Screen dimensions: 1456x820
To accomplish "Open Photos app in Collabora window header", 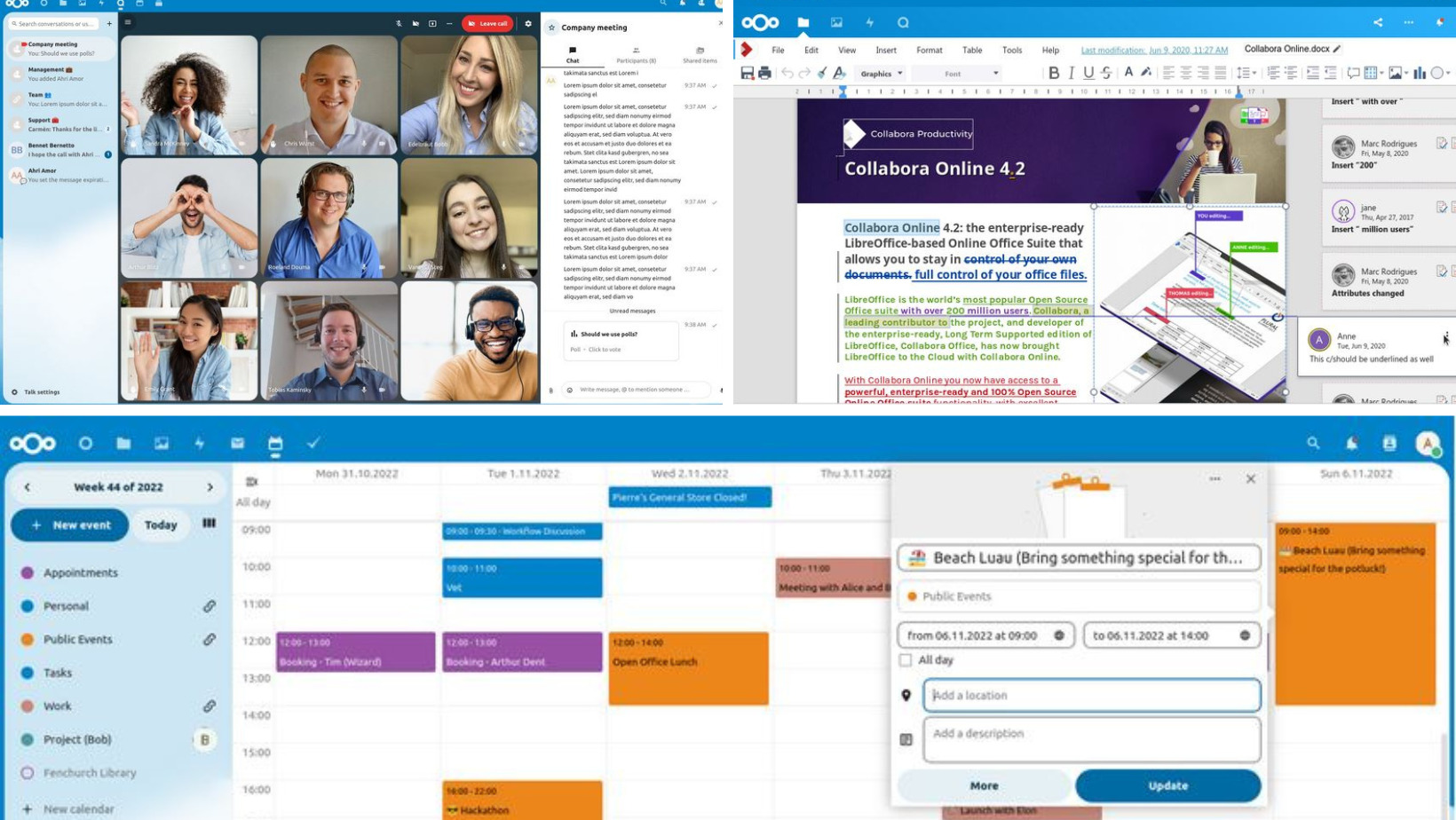I will [x=836, y=22].
